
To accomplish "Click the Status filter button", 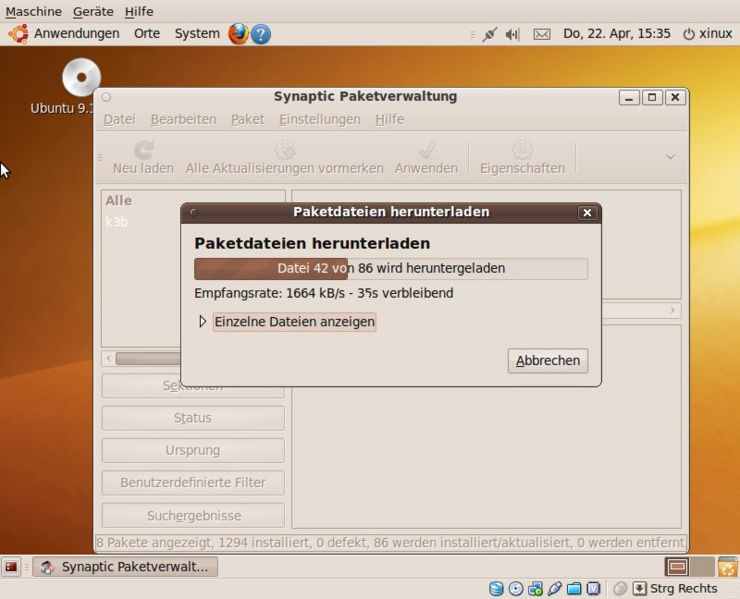I will coord(193,418).
